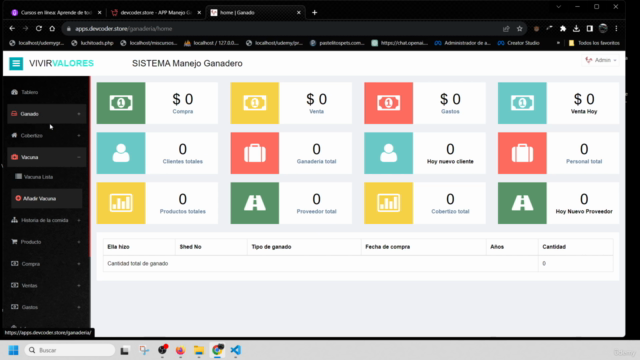Open browser downloads icon
Image resolution: width=640 pixels, height=360 pixels.
click(576, 29)
